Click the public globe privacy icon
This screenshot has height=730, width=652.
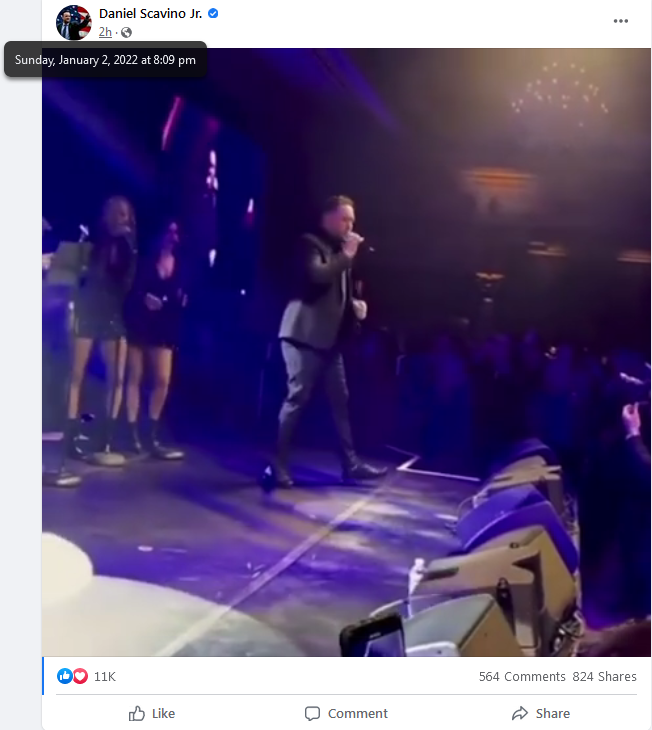click(x=126, y=32)
